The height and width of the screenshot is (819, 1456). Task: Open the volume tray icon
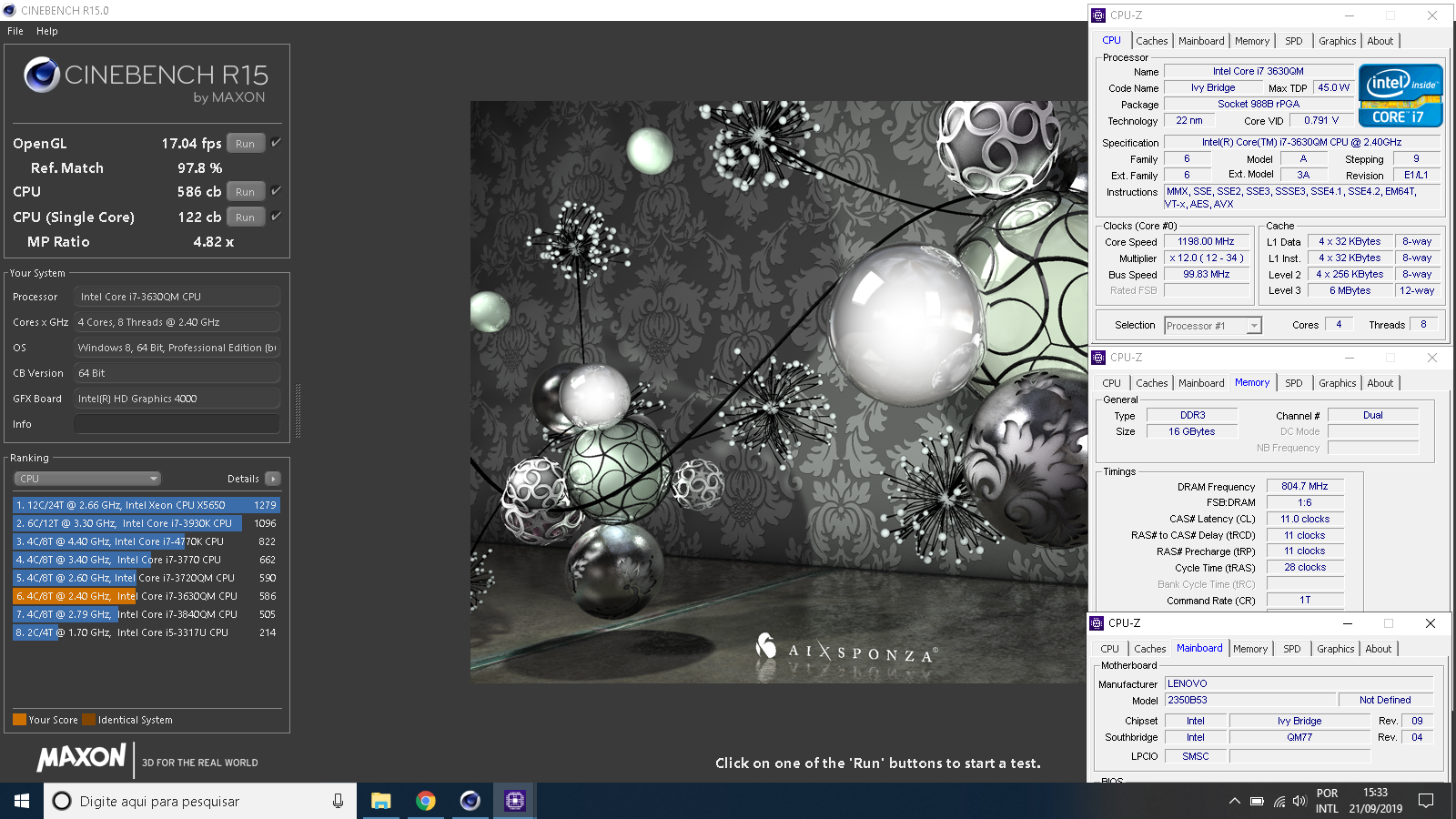(x=1299, y=802)
